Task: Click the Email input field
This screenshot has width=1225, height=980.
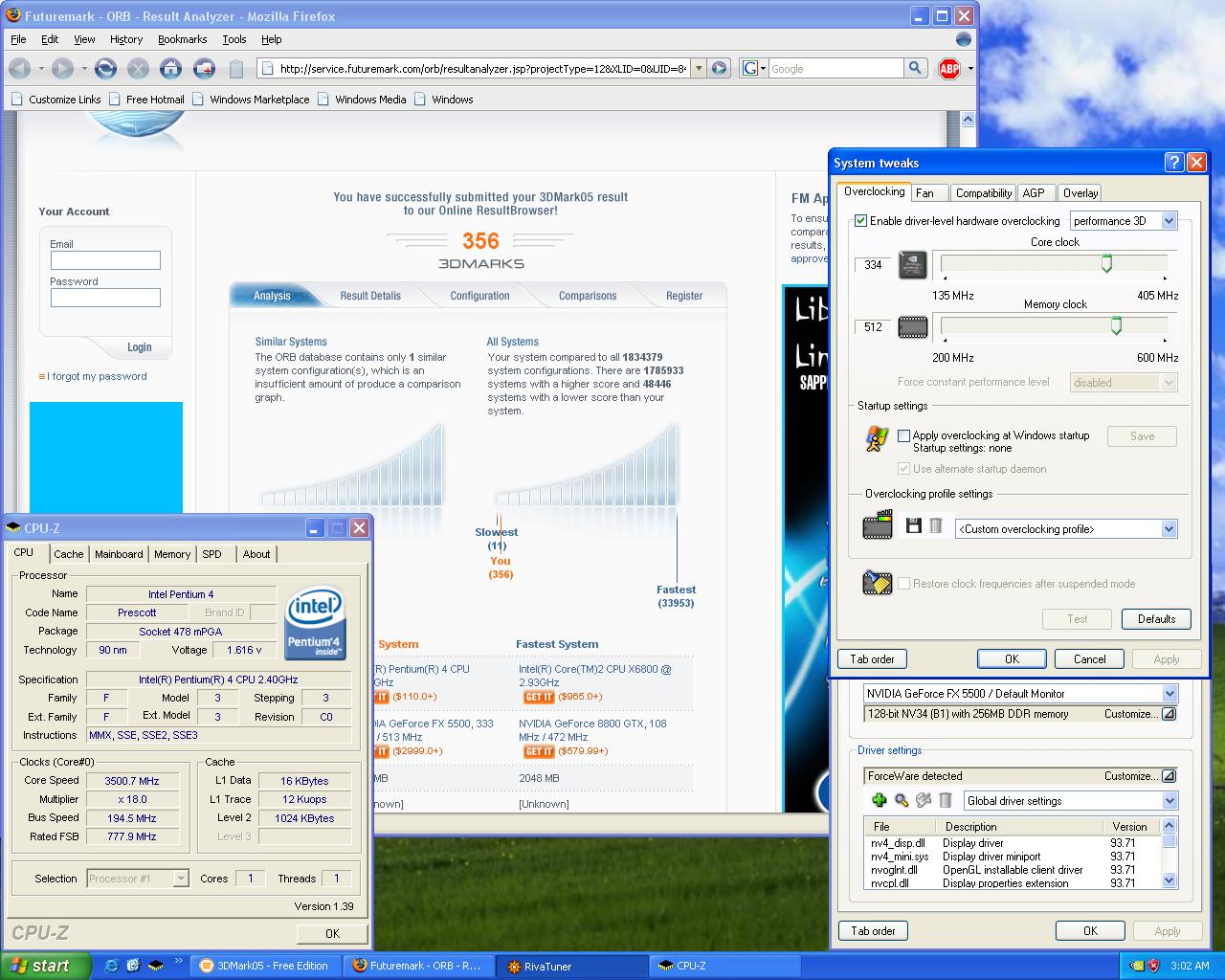Action: pyautogui.click(x=105, y=260)
